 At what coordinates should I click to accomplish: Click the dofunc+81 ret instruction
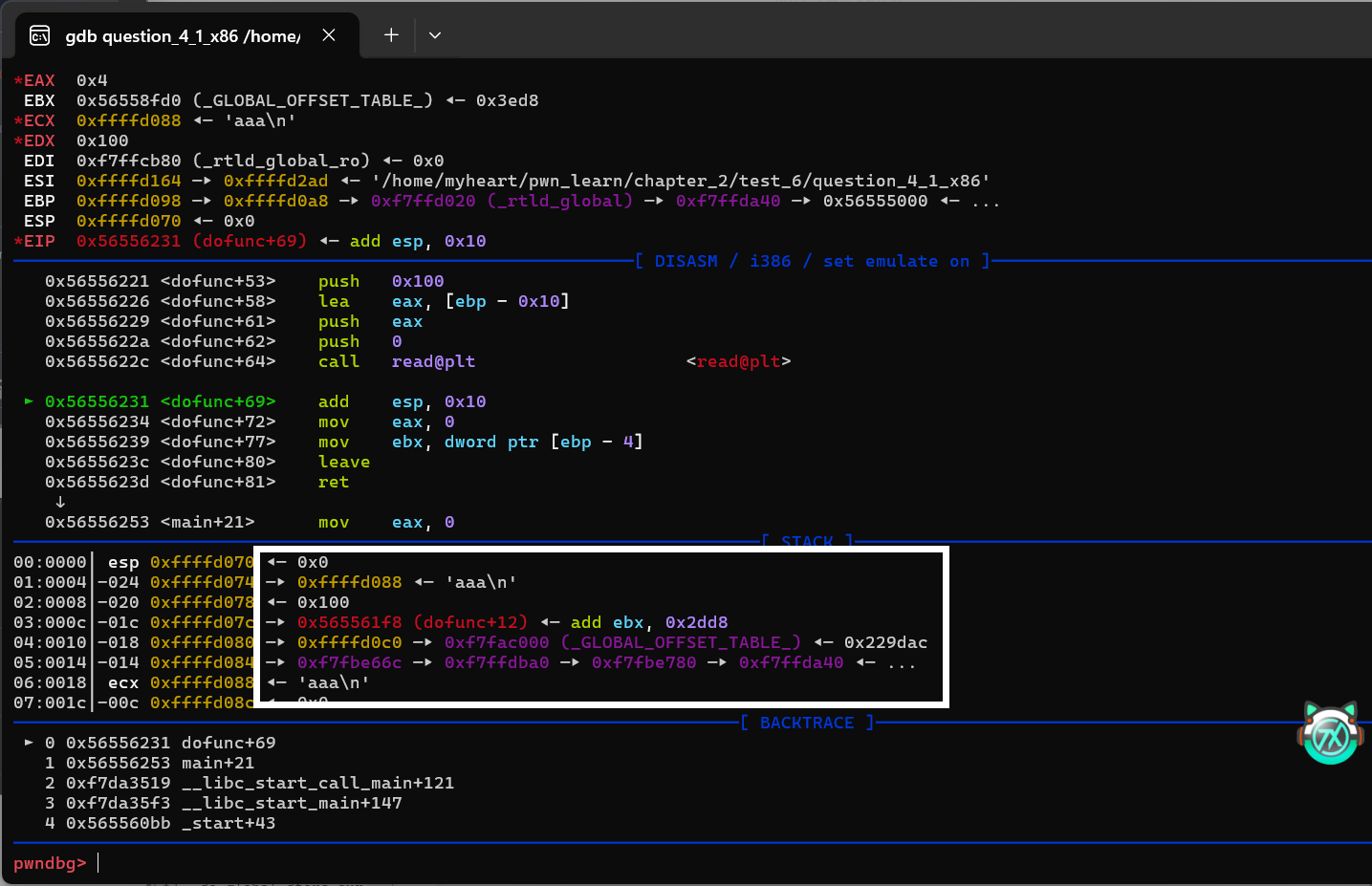[x=196, y=482]
